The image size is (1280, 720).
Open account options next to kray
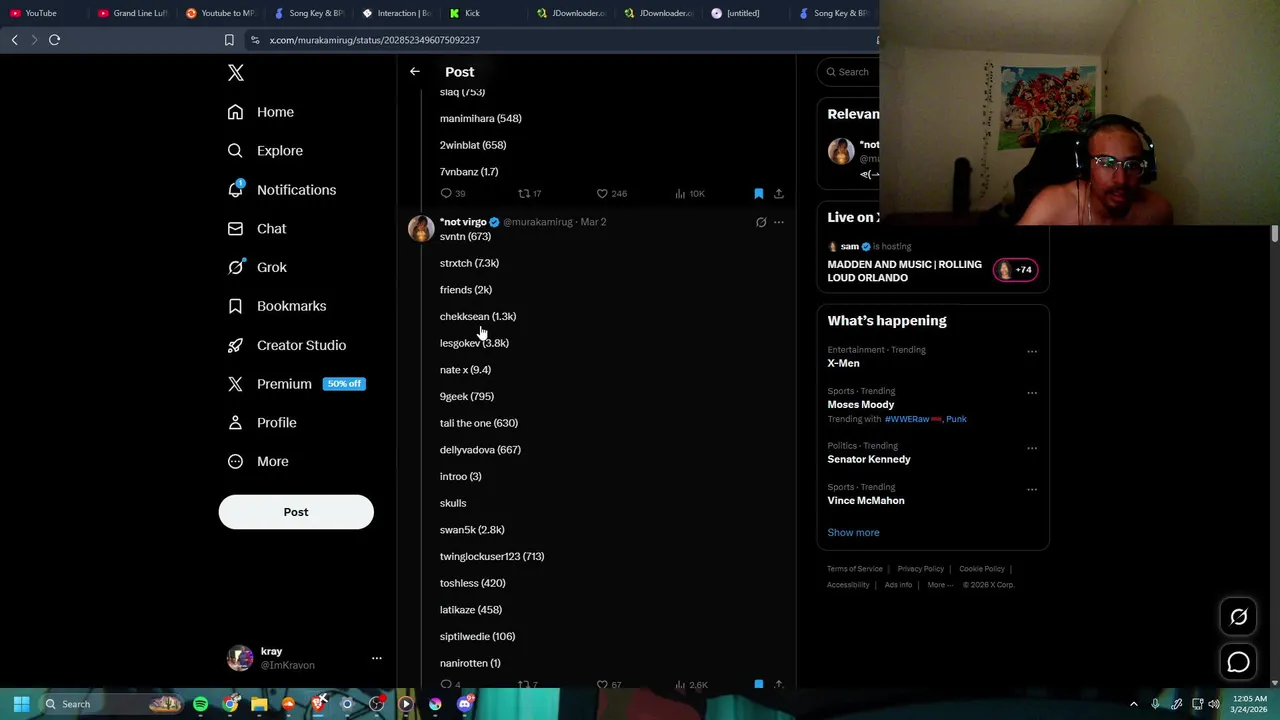377,658
